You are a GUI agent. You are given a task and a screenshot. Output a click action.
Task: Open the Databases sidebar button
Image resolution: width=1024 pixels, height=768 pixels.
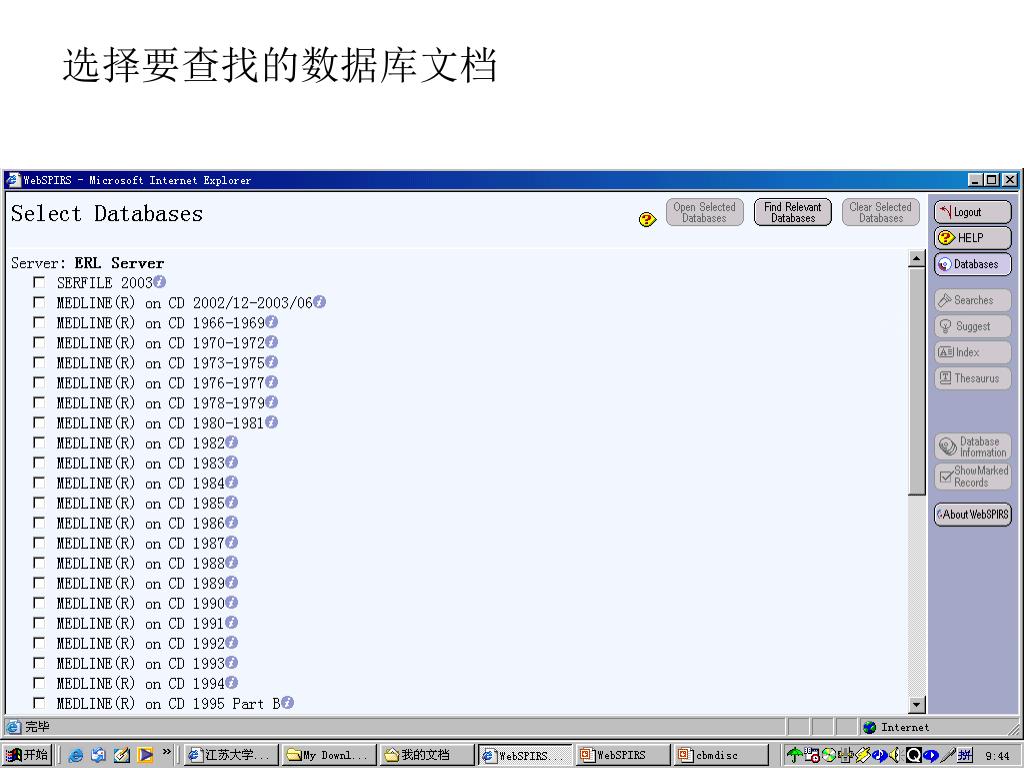point(972,264)
